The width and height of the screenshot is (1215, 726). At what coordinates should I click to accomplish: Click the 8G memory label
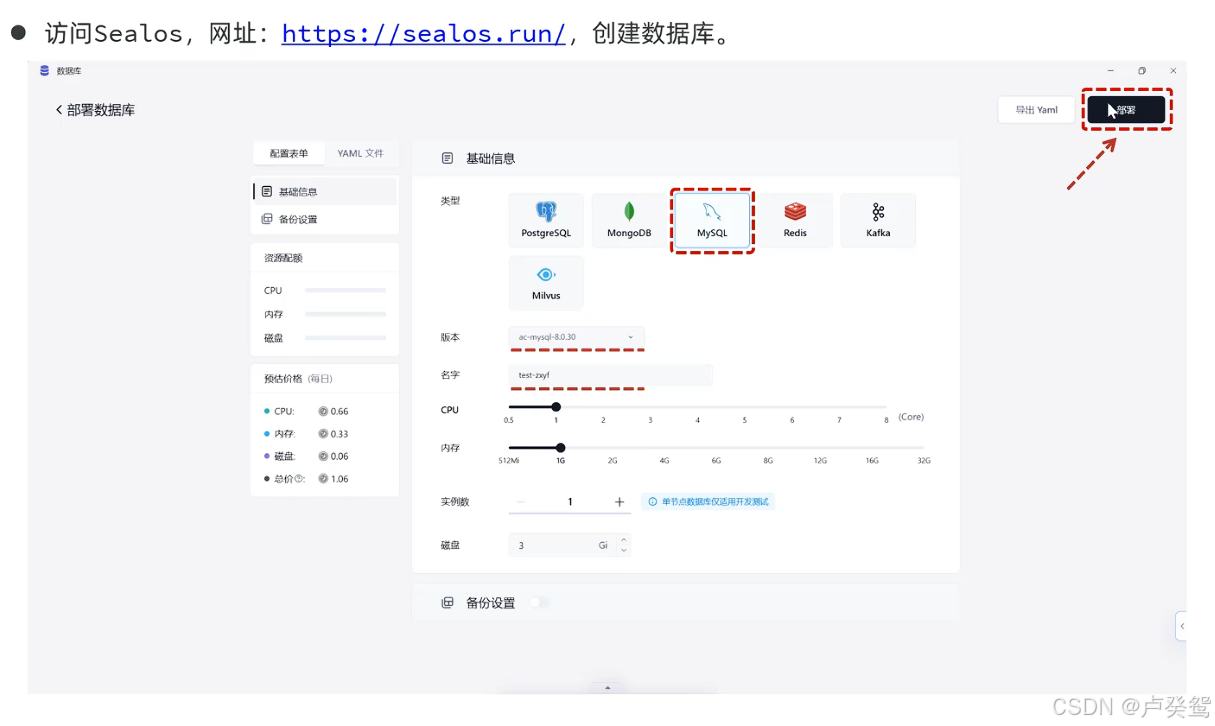click(x=768, y=461)
